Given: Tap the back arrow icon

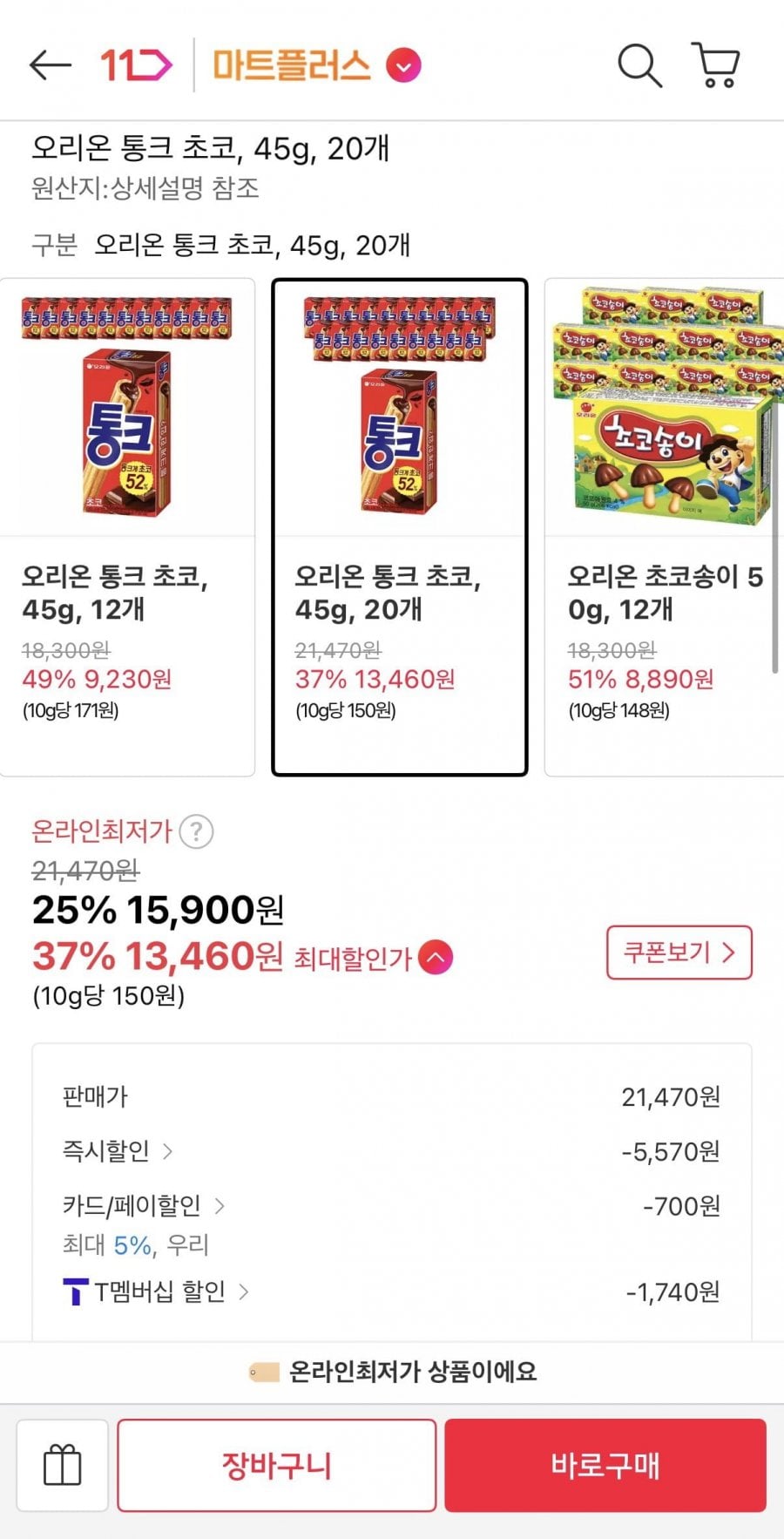Looking at the screenshot, I should (50, 65).
